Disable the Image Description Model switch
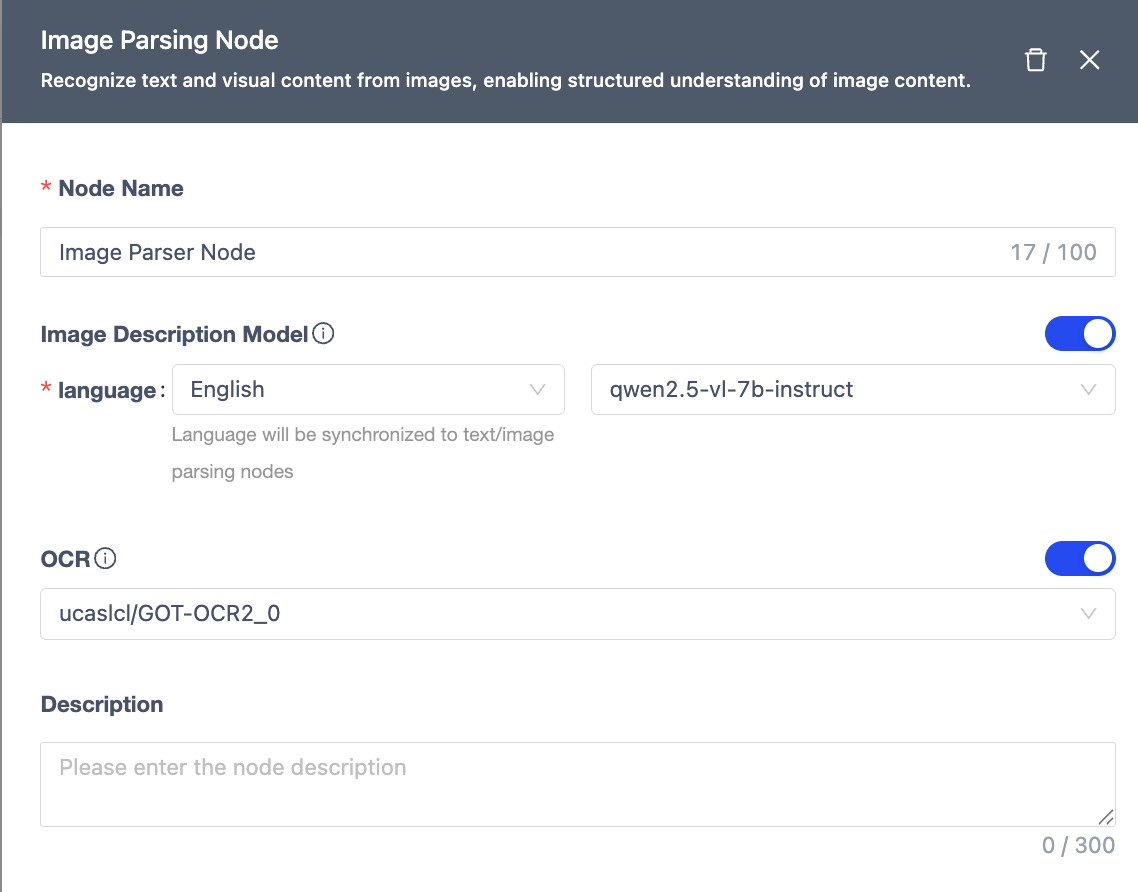 point(1079,334)
